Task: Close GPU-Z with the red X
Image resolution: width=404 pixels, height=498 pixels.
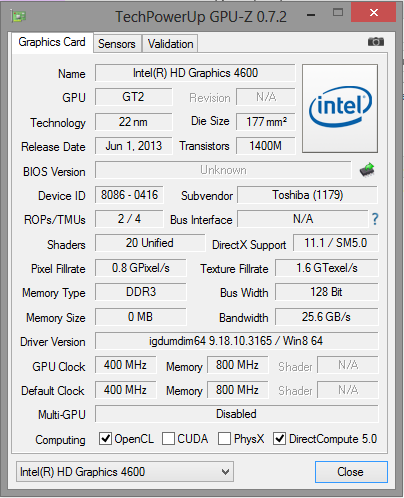Action: pyautogui.click(x=374, y=13)
